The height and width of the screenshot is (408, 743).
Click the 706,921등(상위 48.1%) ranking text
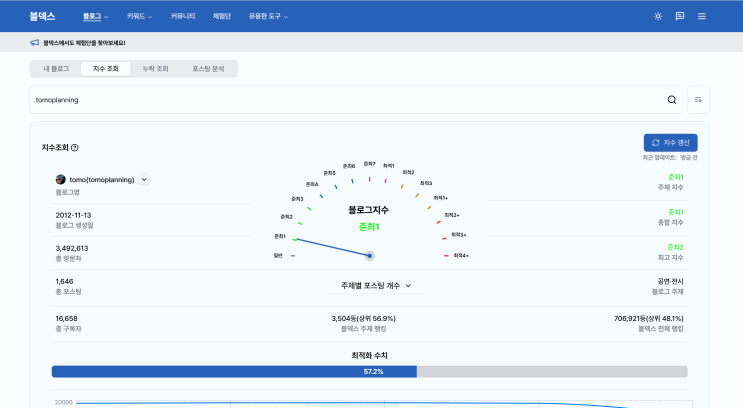click(649, 318)
